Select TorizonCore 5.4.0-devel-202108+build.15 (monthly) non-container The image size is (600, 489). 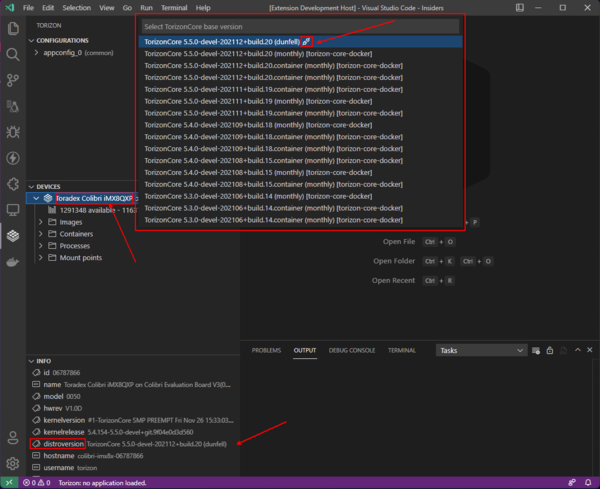pyautogui.click(x=300, y=172)
